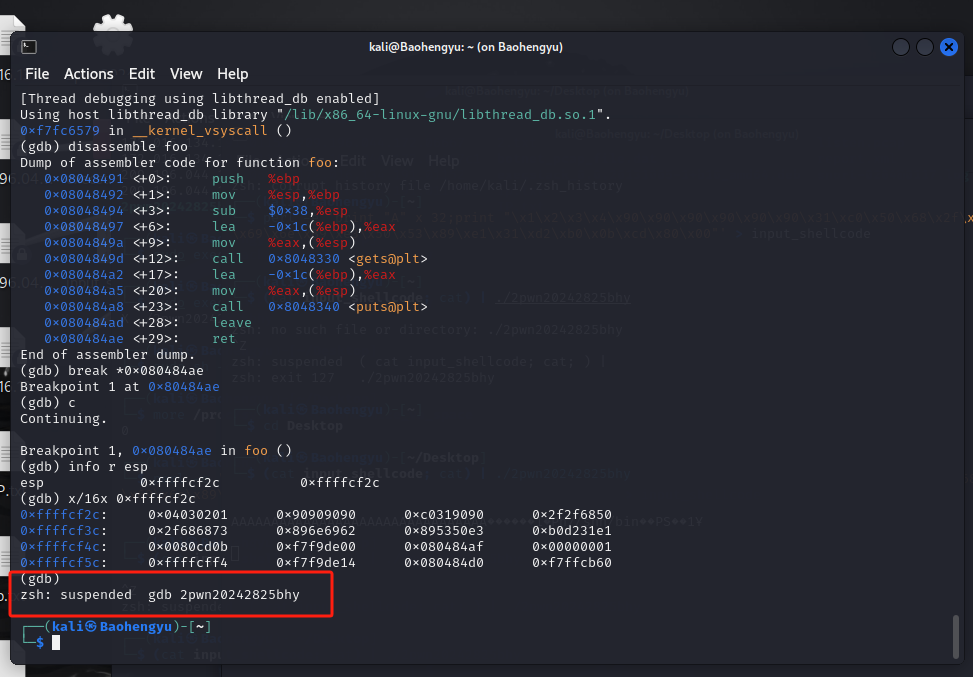
Task: Minimize the kali@Baohengyu terminal window
Action: (x=900, y=47)
